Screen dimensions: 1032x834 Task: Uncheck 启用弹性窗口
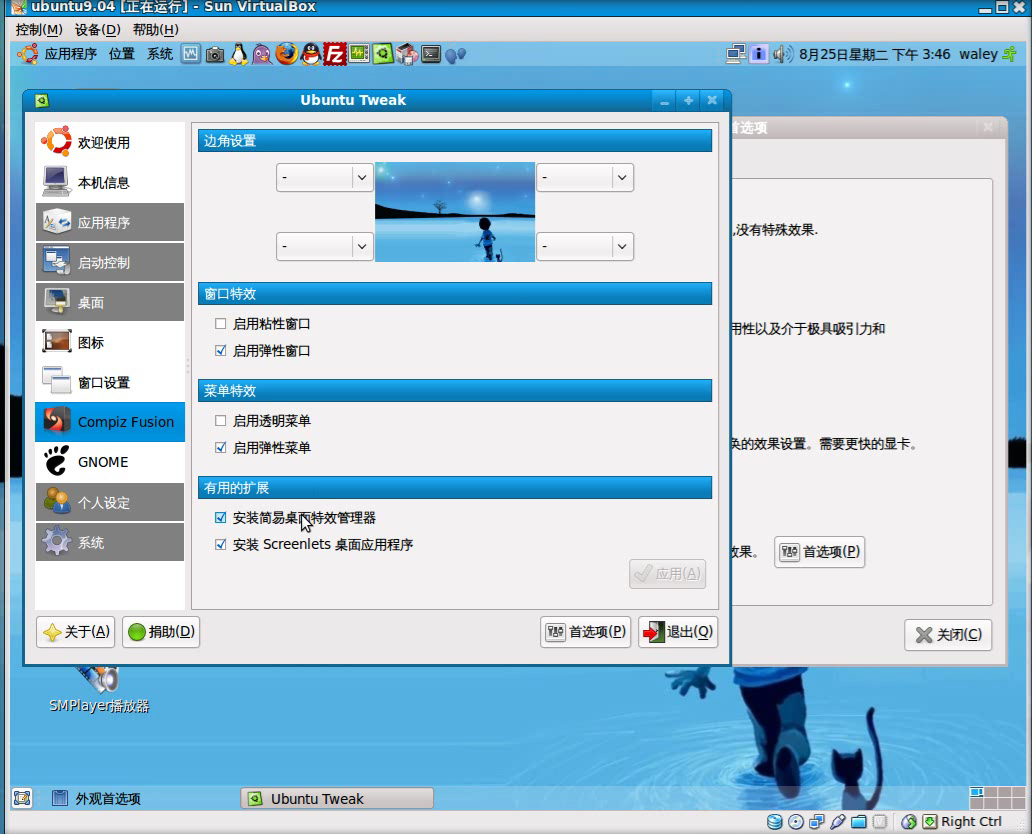click(x=220, y=351)
